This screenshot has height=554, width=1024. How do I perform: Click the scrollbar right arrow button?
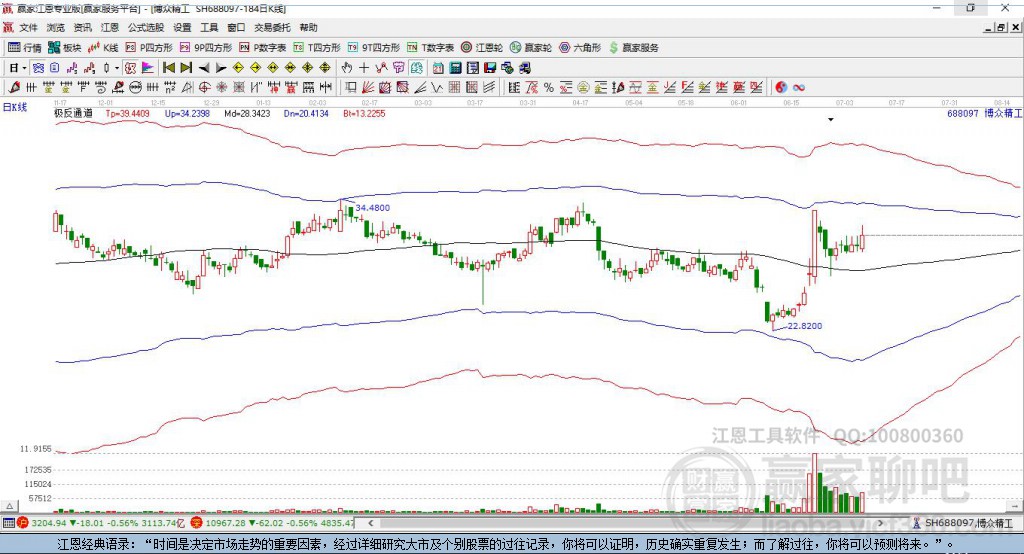click(880, 523)
